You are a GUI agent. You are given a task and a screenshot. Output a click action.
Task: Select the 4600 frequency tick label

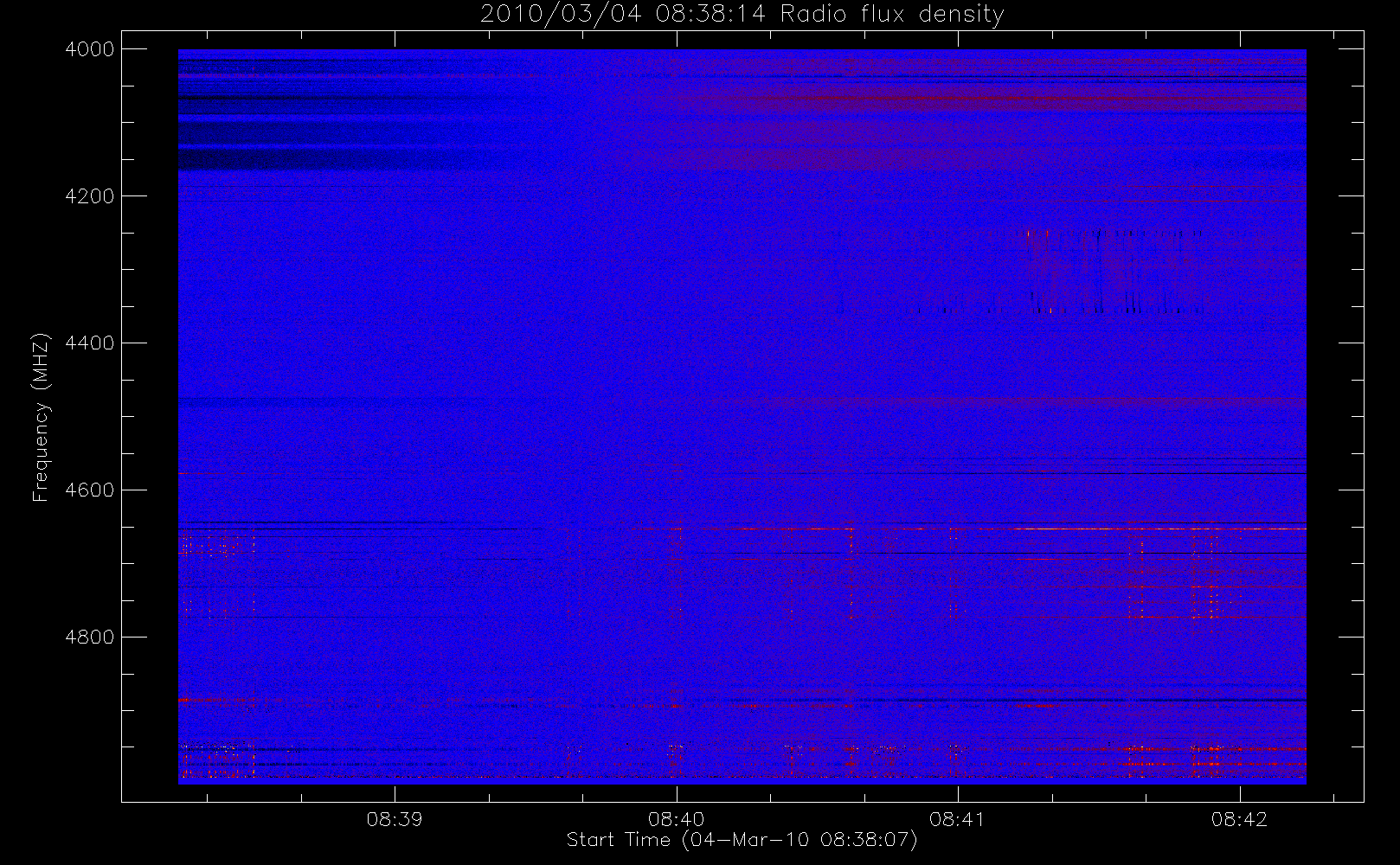tap(90, 490)
